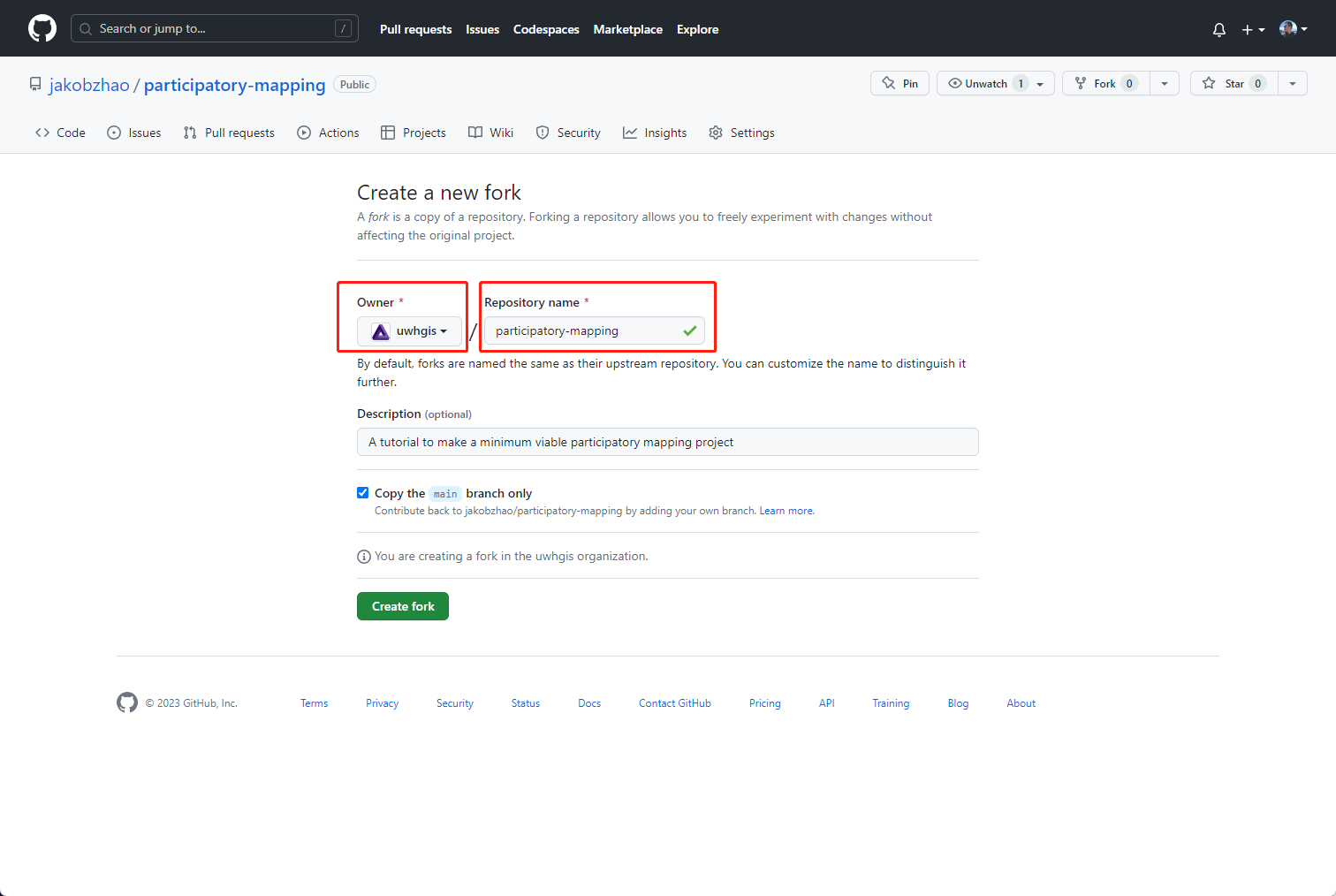Click the Public visibility badge
Screen dimensions: 1336x896
pos(354,84)
